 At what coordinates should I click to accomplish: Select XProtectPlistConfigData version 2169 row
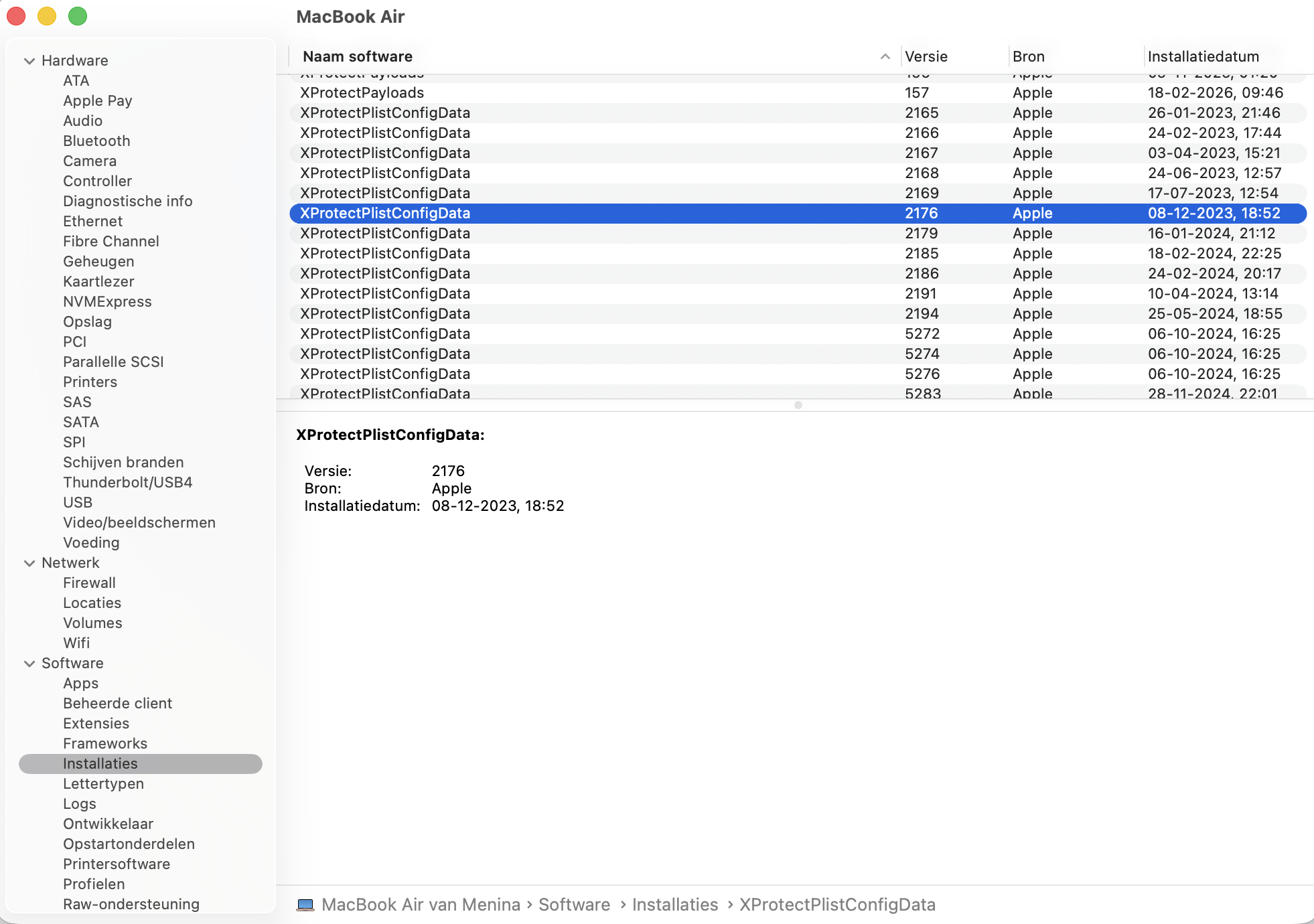coord(798,194)
